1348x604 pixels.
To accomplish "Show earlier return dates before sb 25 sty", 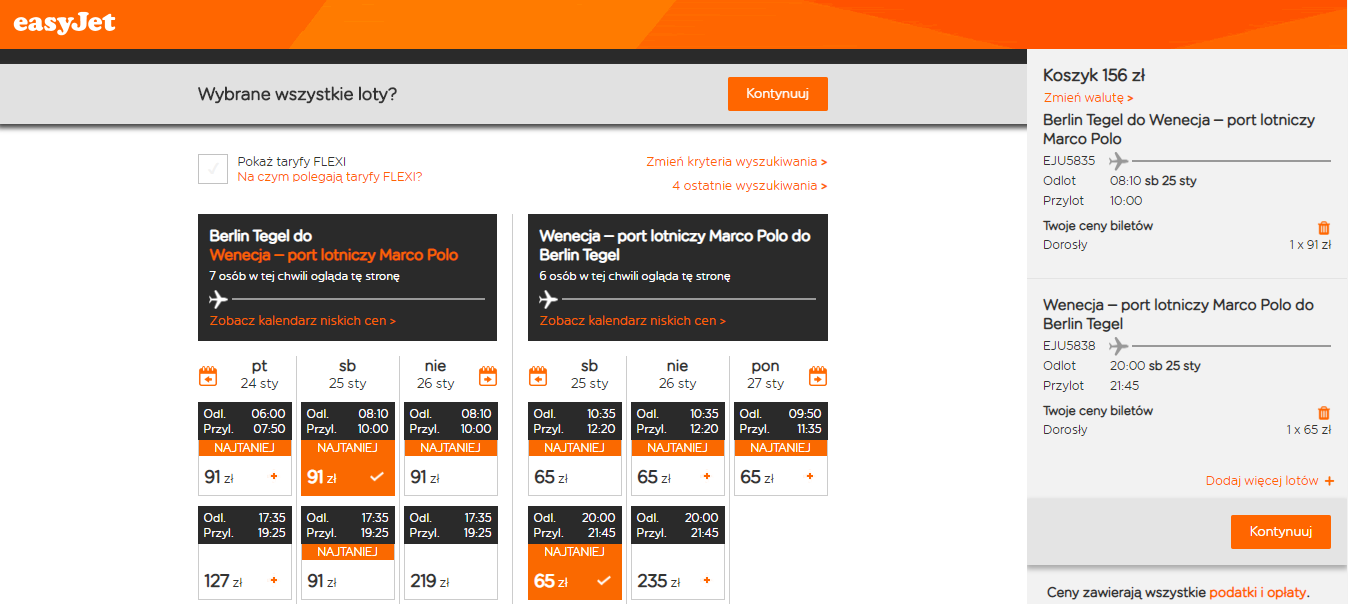I will [538, 376].
